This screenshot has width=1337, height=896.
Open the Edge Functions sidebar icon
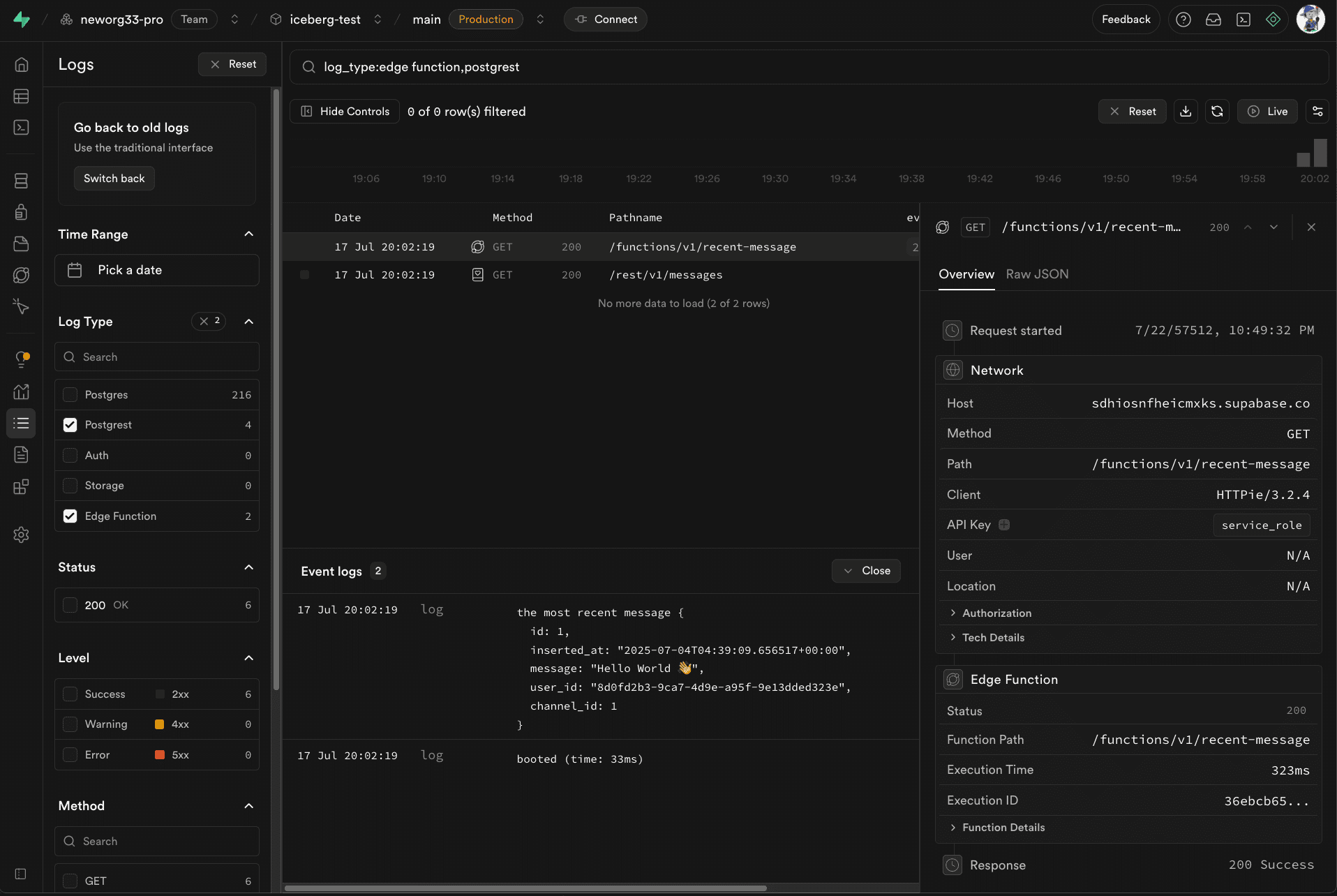[x=21, y=275]
